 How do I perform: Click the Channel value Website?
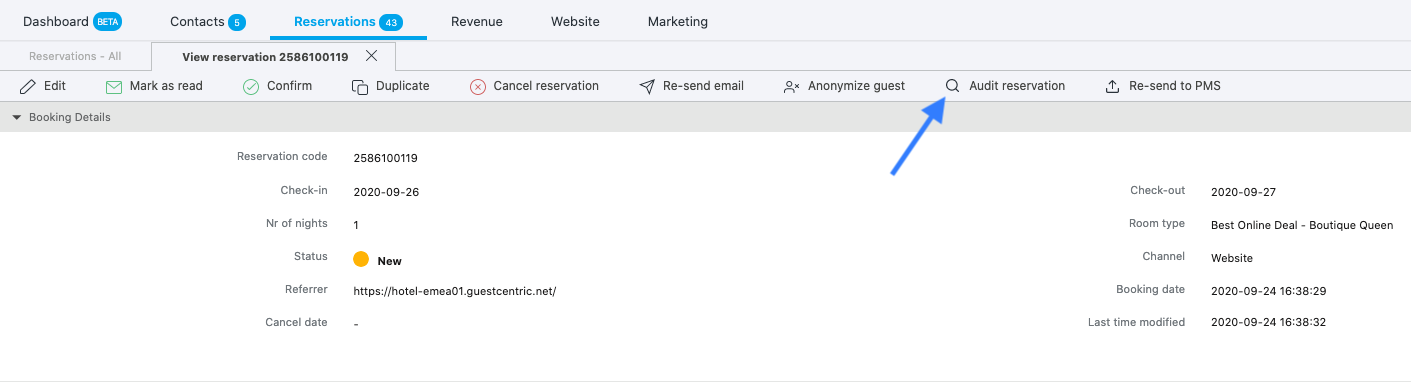coord(1232,258)
